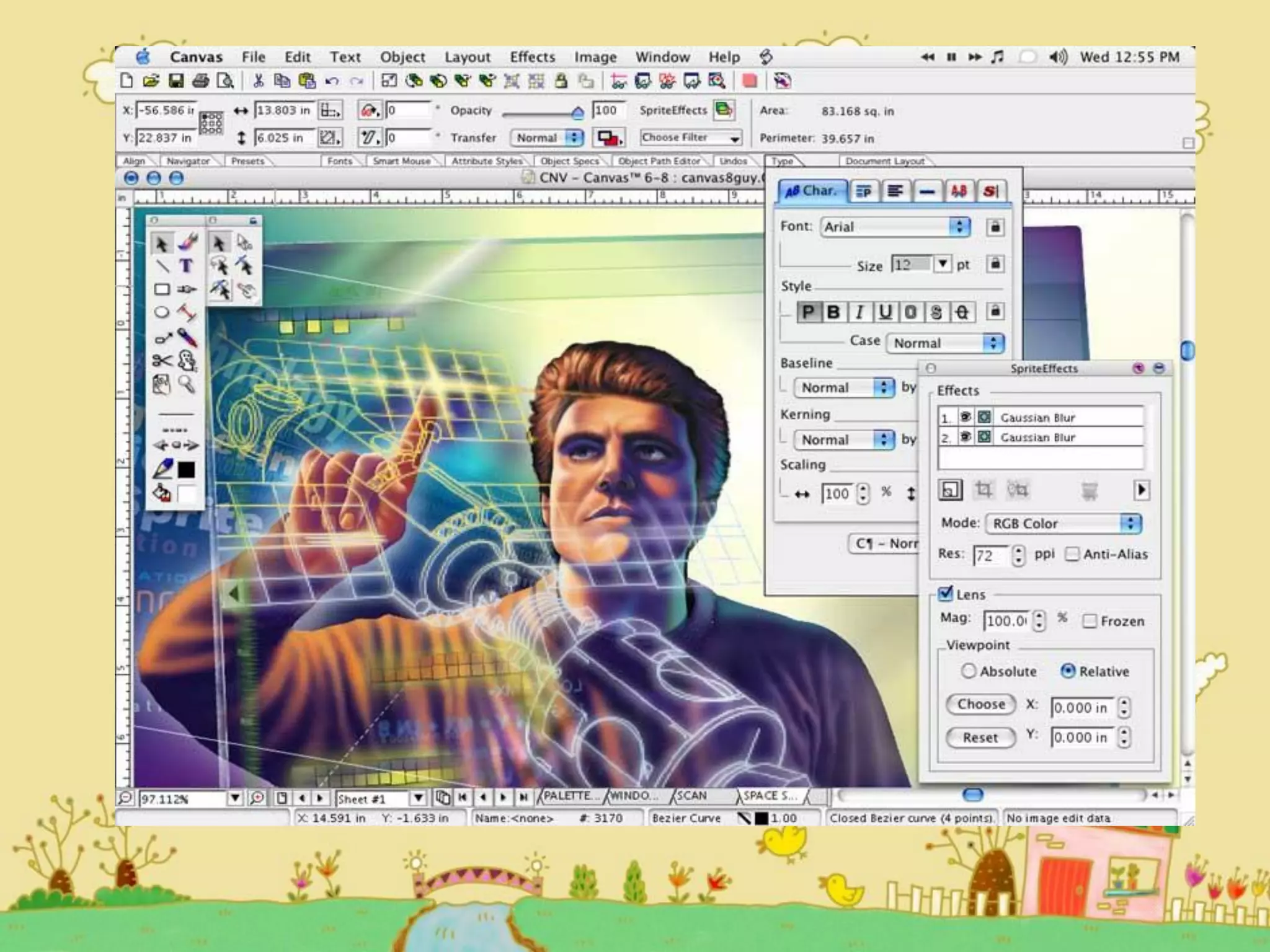Select the Text tool in the toolbox

pos(186,266)
